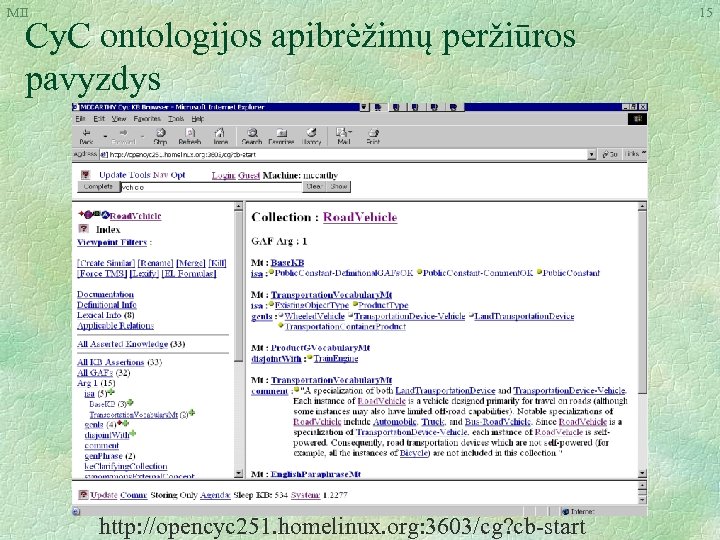Click the [Rename] link
The width and height of the screenshot is (720, 540).
pos(155,263)
